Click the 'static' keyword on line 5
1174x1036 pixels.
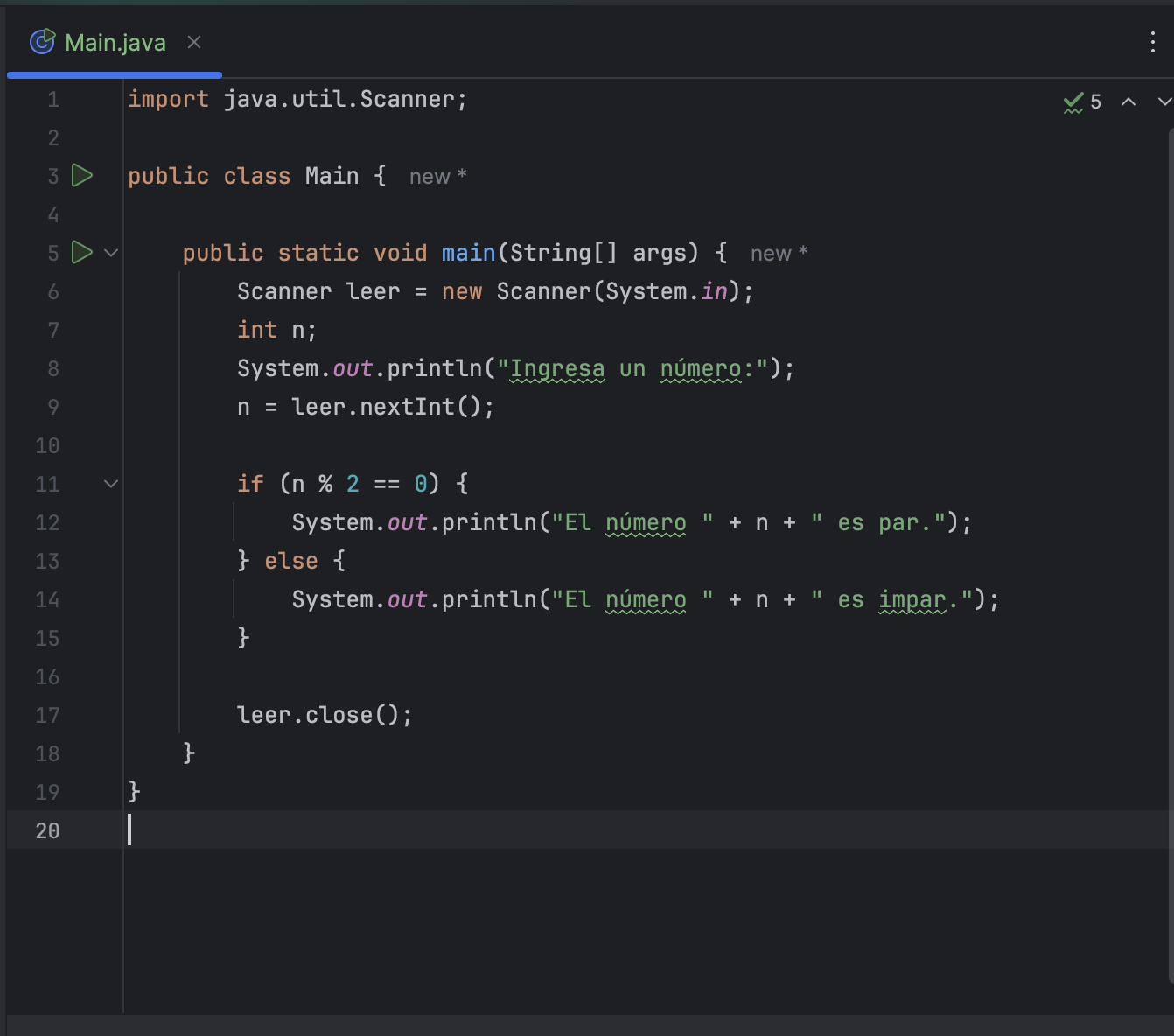tap(318, 253)
